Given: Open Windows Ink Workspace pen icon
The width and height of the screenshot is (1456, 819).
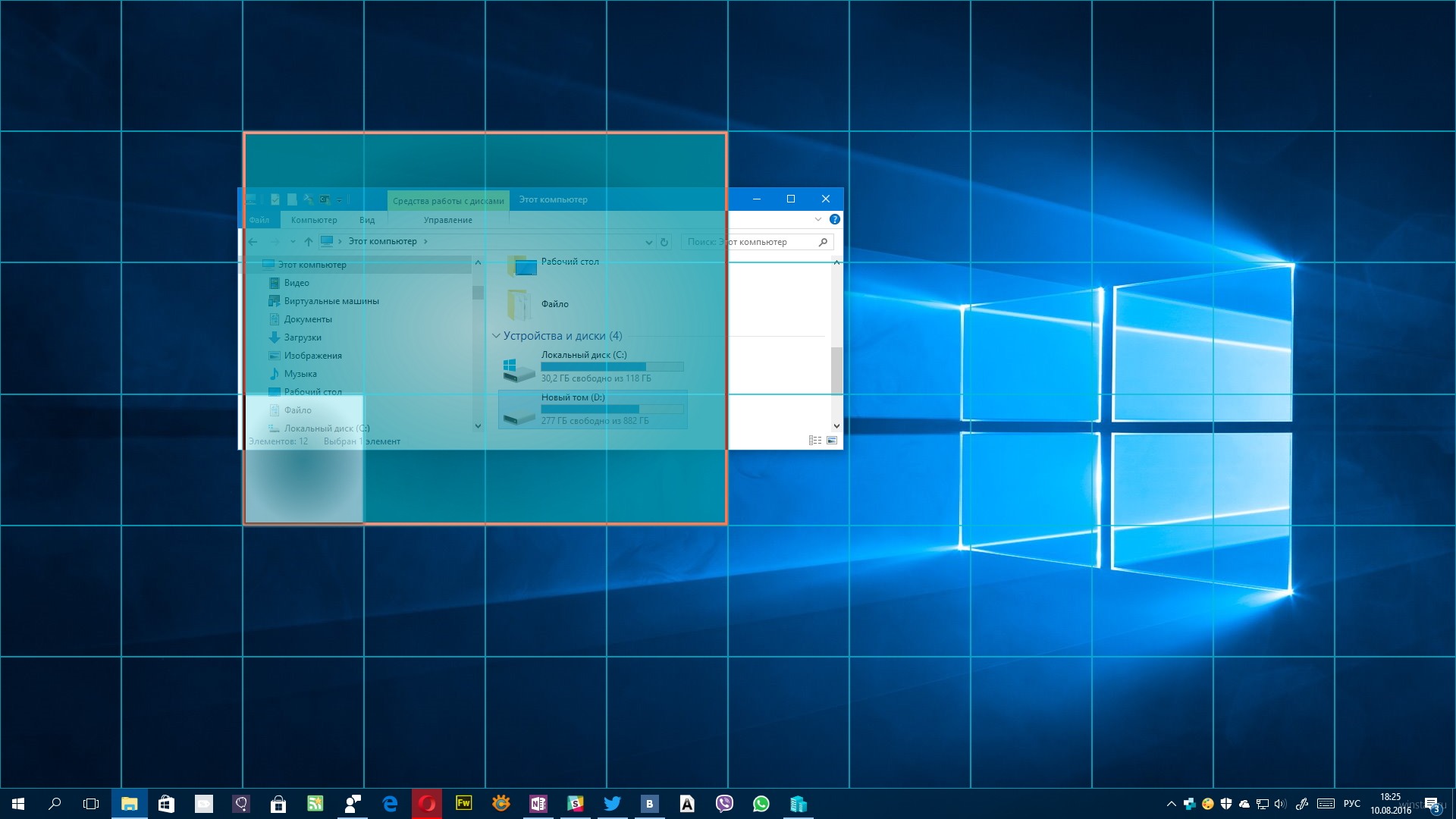Looking at the screenshot, I should [1302, 804].
